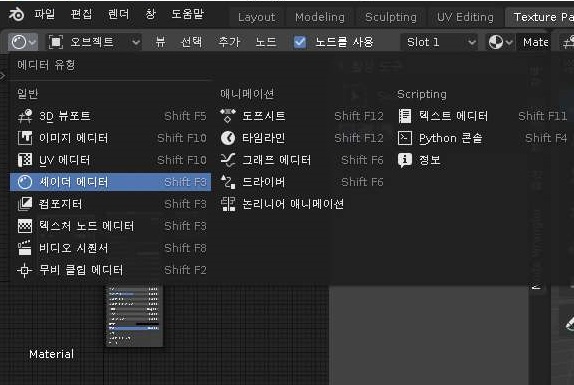
Task: Choose 도프시트 animation editor
Action: (x=302, y=116)
